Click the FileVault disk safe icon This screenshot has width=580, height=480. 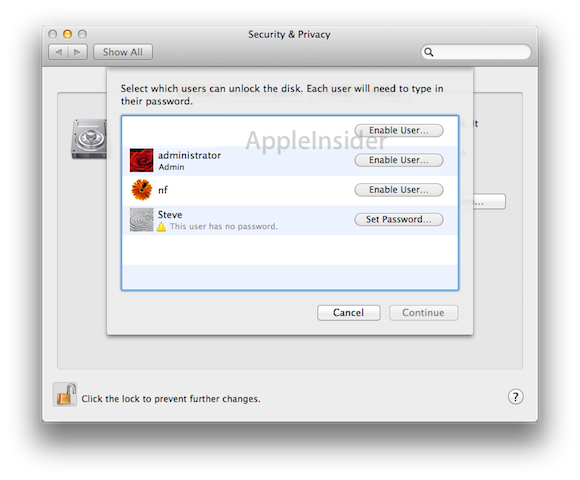click(89, 139)
